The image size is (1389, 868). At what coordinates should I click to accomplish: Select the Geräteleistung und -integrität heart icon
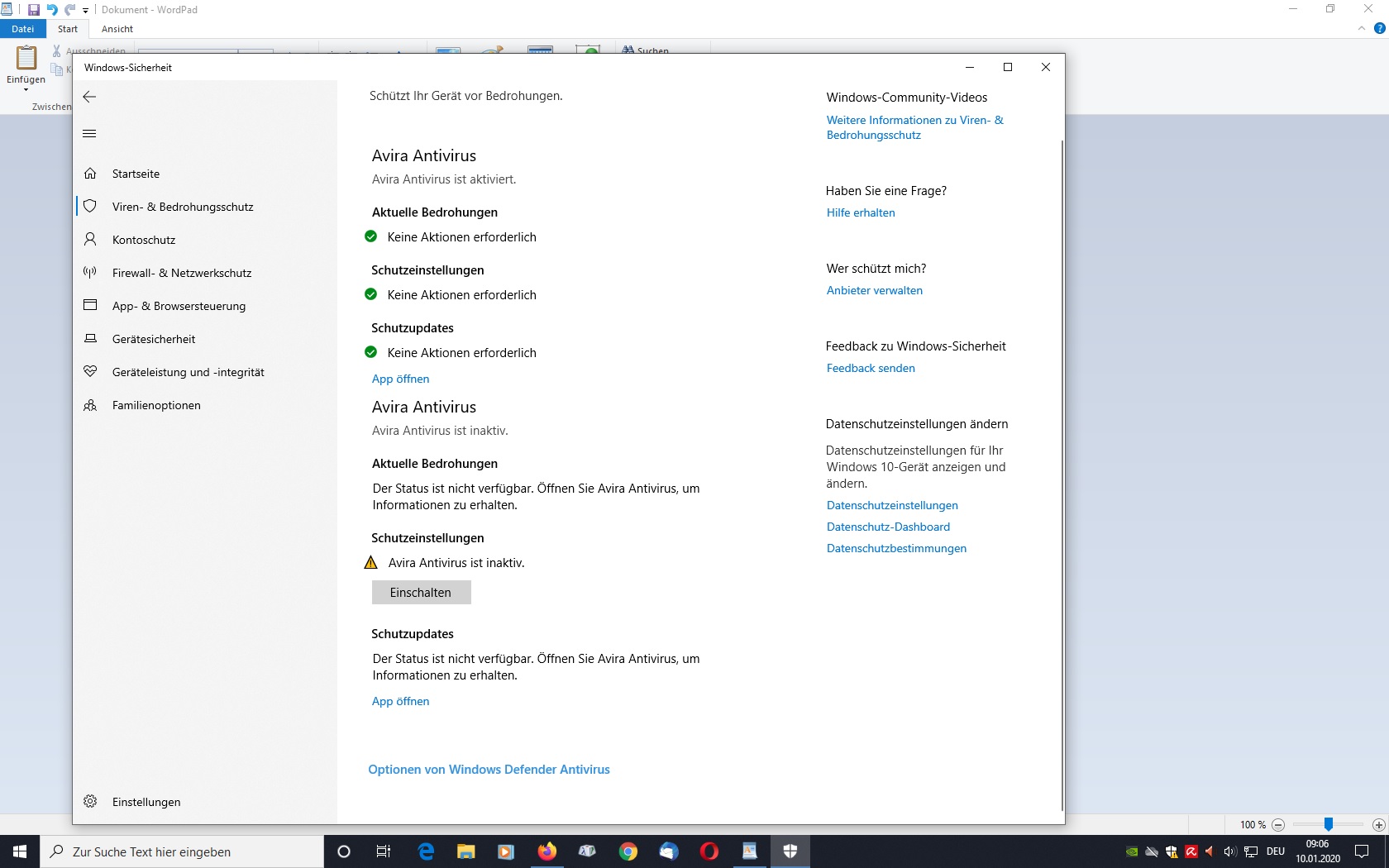[90, 372]
